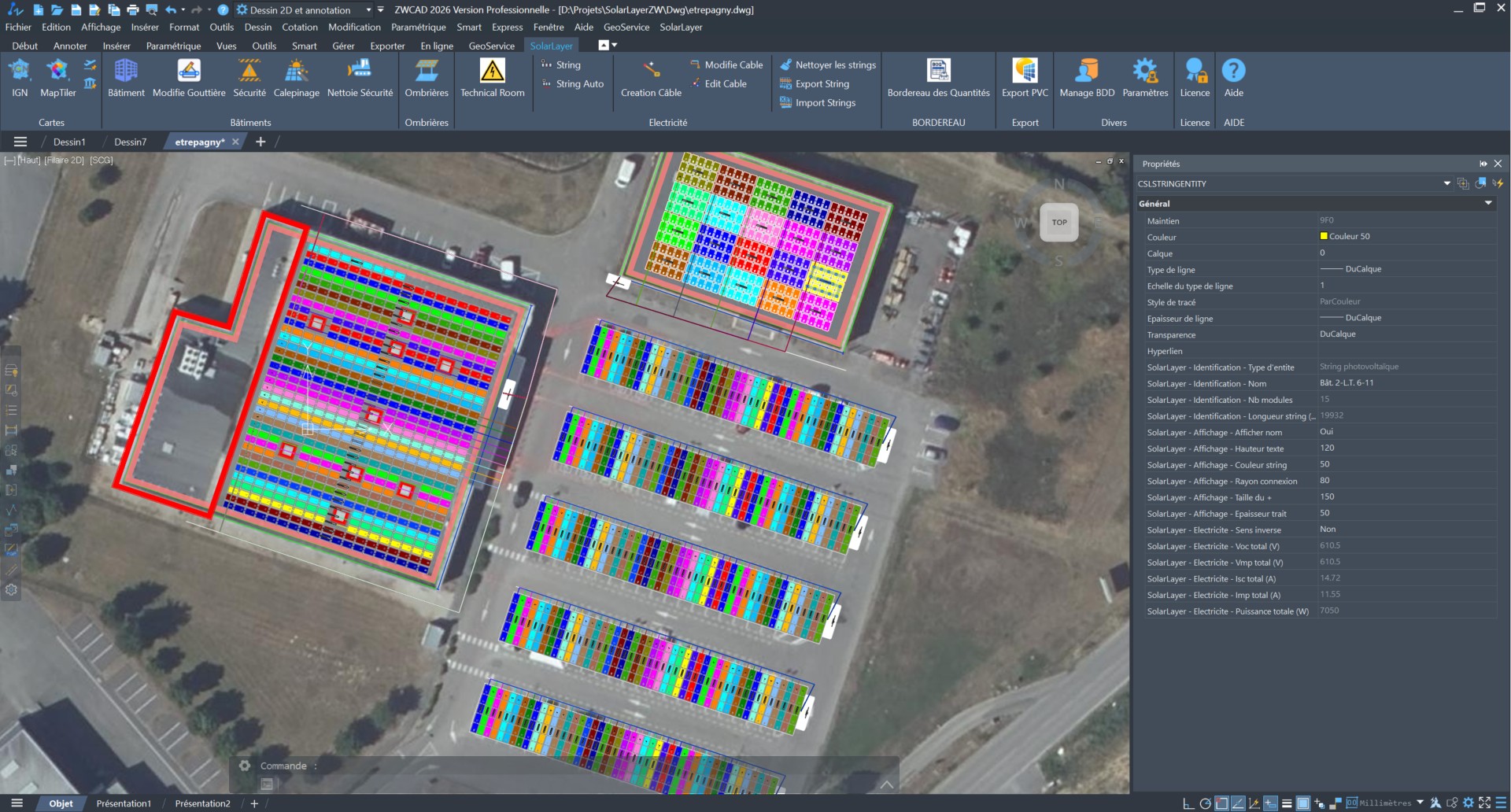
Task: Click the Edit Cable button
Action: 719,83
